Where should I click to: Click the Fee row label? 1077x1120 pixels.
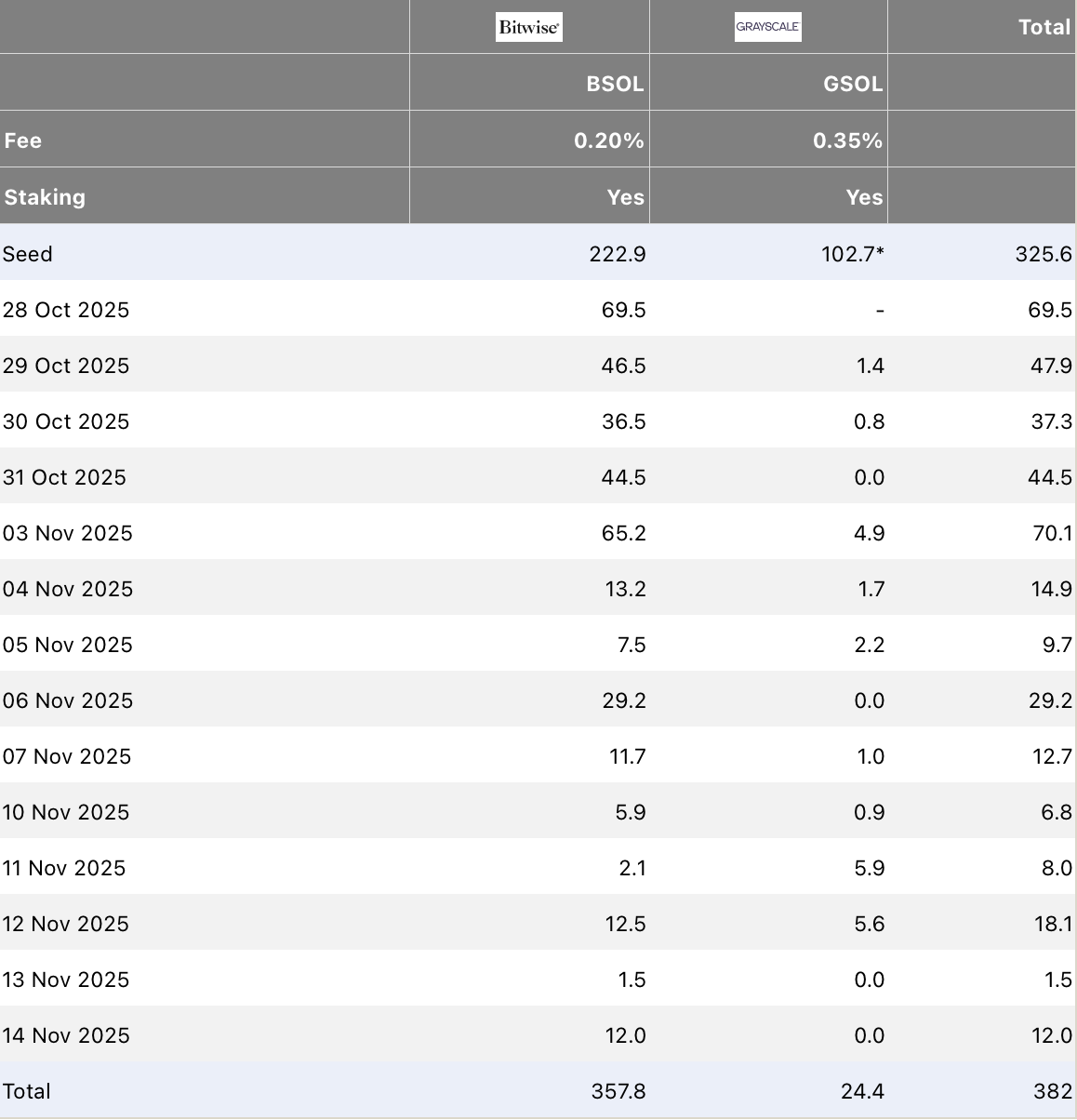[x=22, y=140]
